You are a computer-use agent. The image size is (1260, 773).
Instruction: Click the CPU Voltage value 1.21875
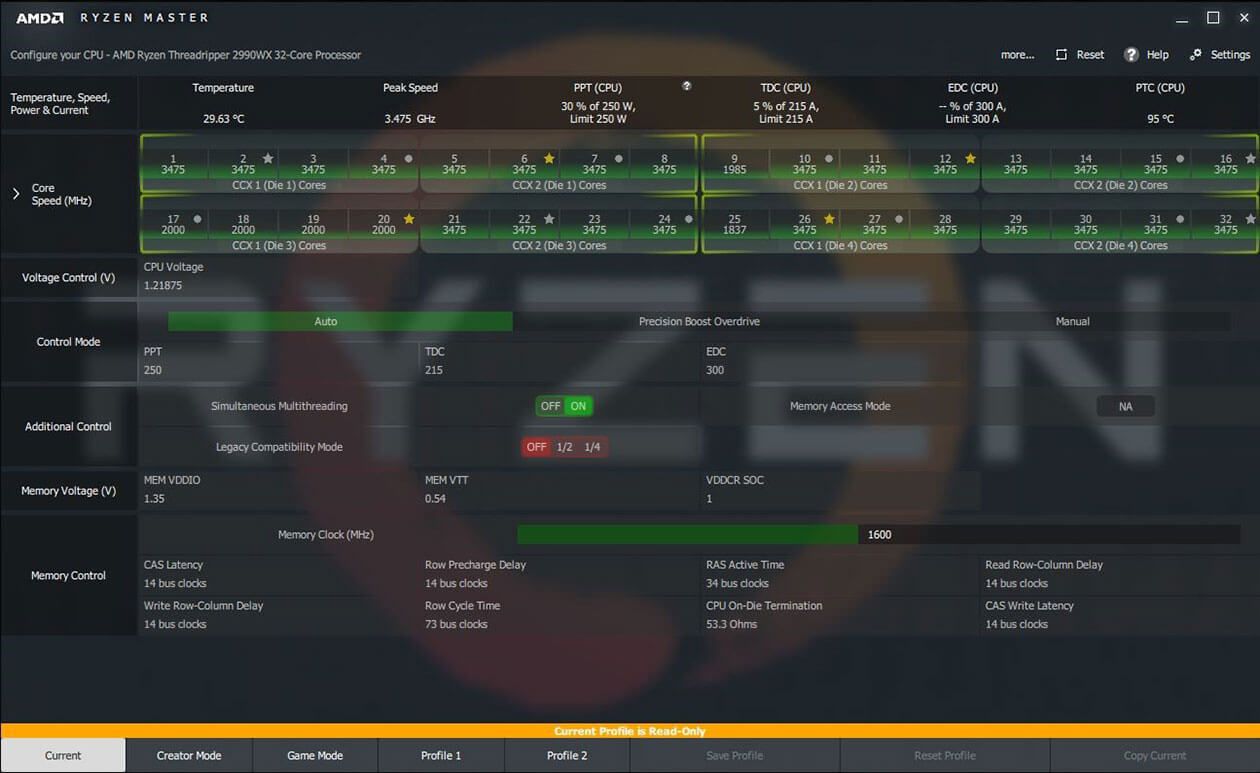pos(163,285)
